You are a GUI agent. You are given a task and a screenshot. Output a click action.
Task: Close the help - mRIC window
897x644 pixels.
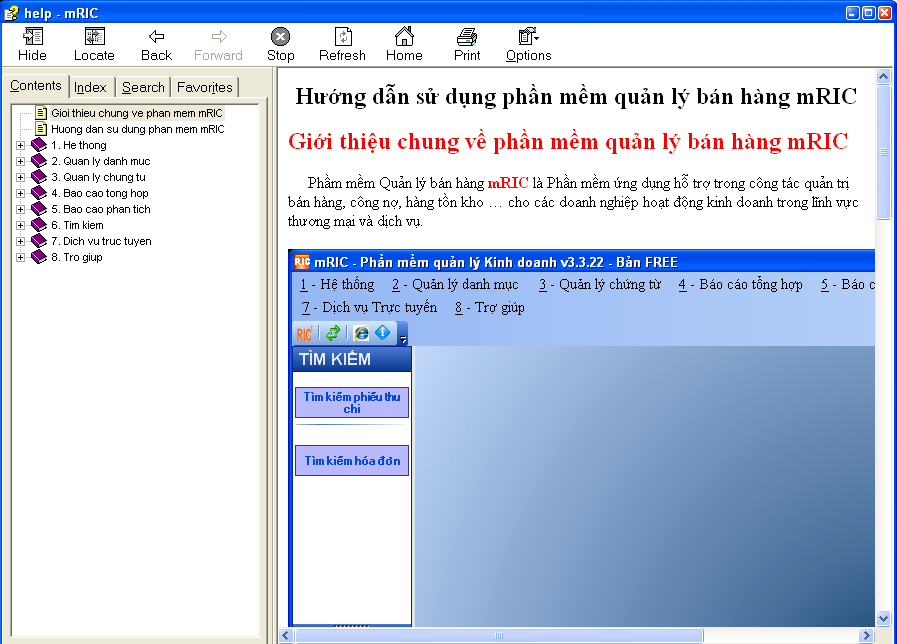point(884,13)
